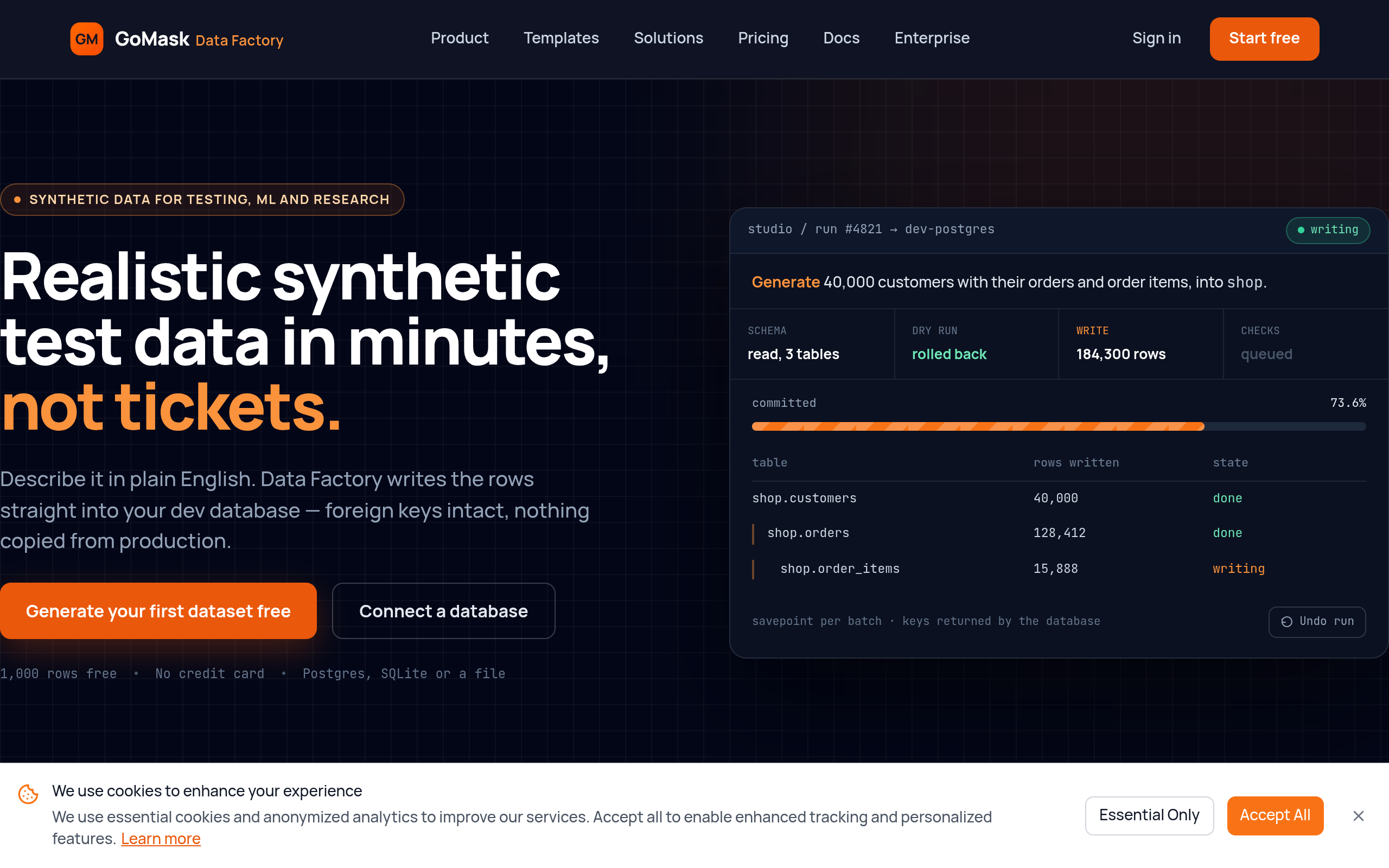Click the savepoint per batch footnote

click(x=926, y=621)
